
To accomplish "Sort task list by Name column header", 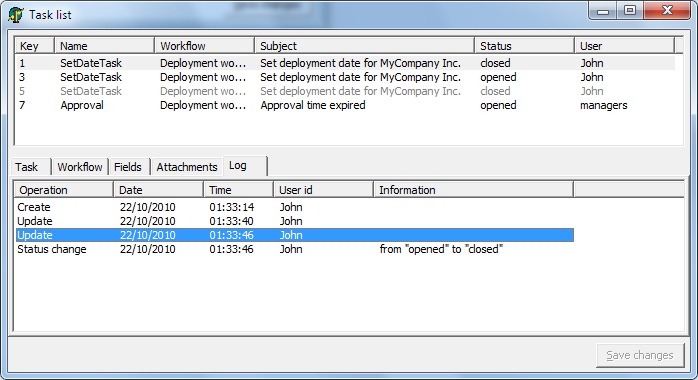I will point(104,46).
